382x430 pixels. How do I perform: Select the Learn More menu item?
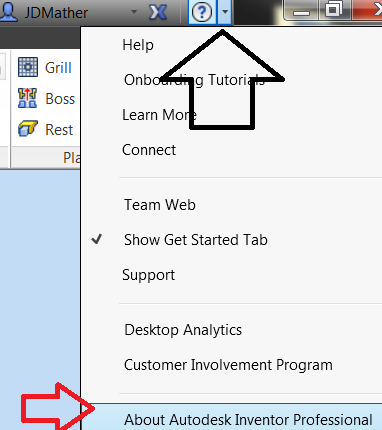coord(159,115)
